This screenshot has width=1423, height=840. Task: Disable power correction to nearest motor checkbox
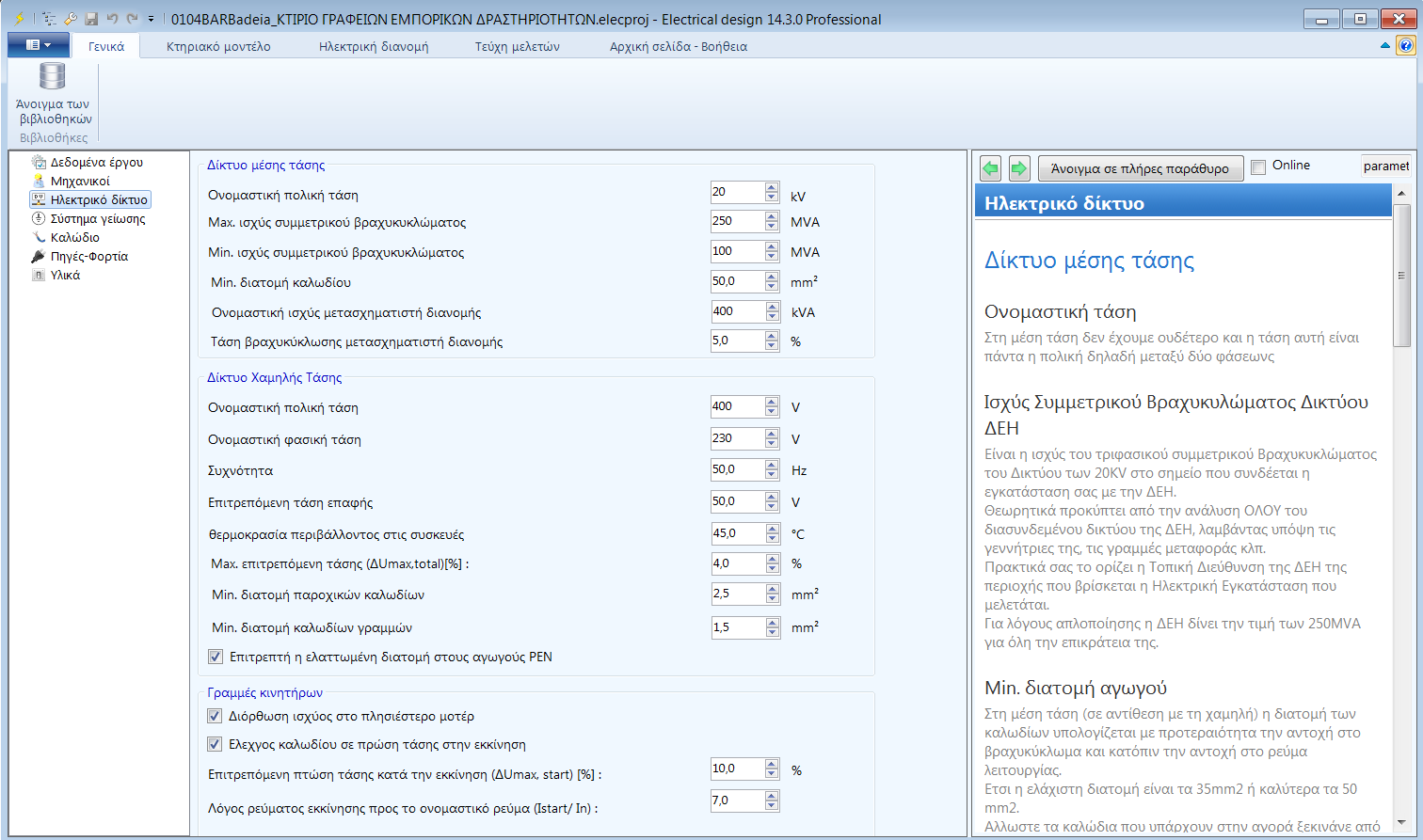click(216, 716)
